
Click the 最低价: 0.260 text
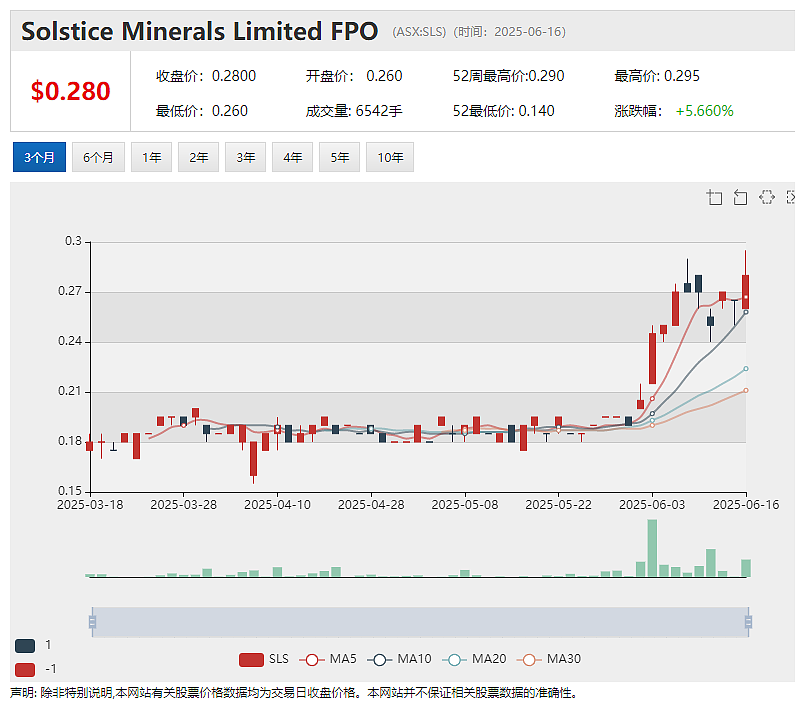pyautogui.click(x=202, y=111)
